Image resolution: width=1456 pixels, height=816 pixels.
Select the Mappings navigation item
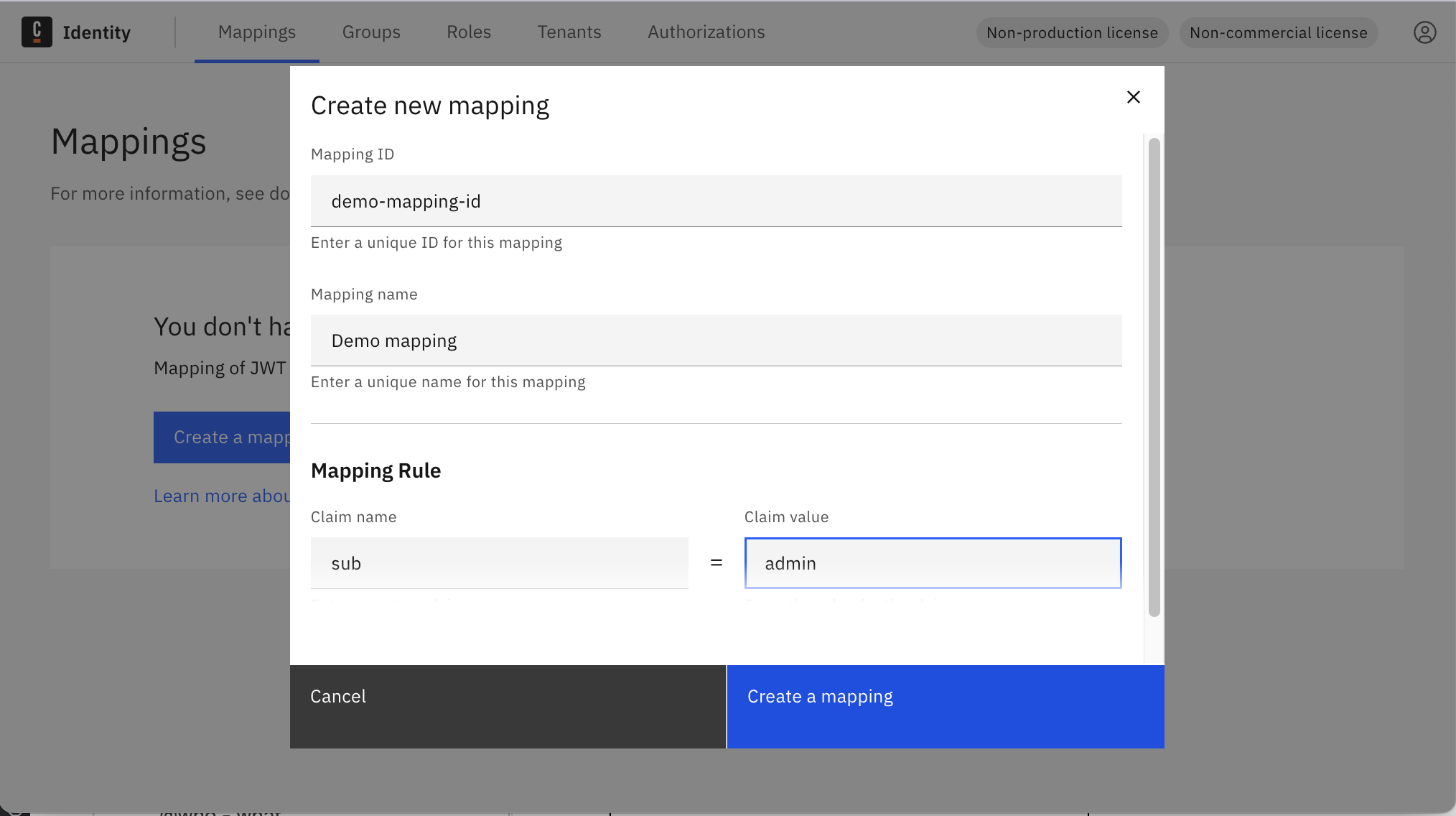(256, 32)
